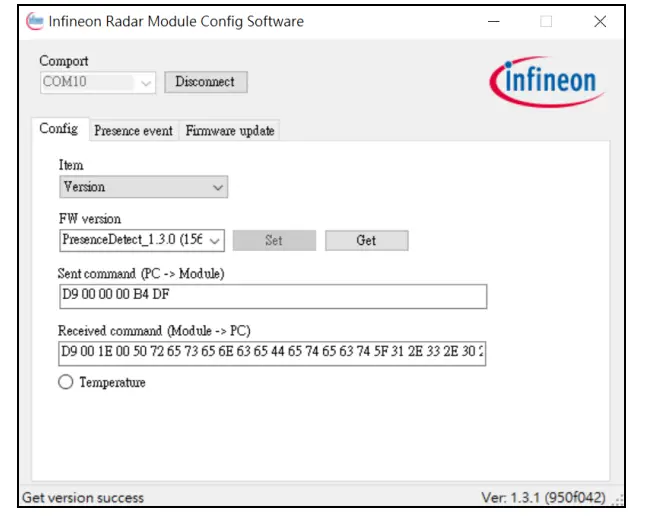The width and height of the screenshot is (659, 521).
Task: Click the greyed-out Set button
Action: 274,240
